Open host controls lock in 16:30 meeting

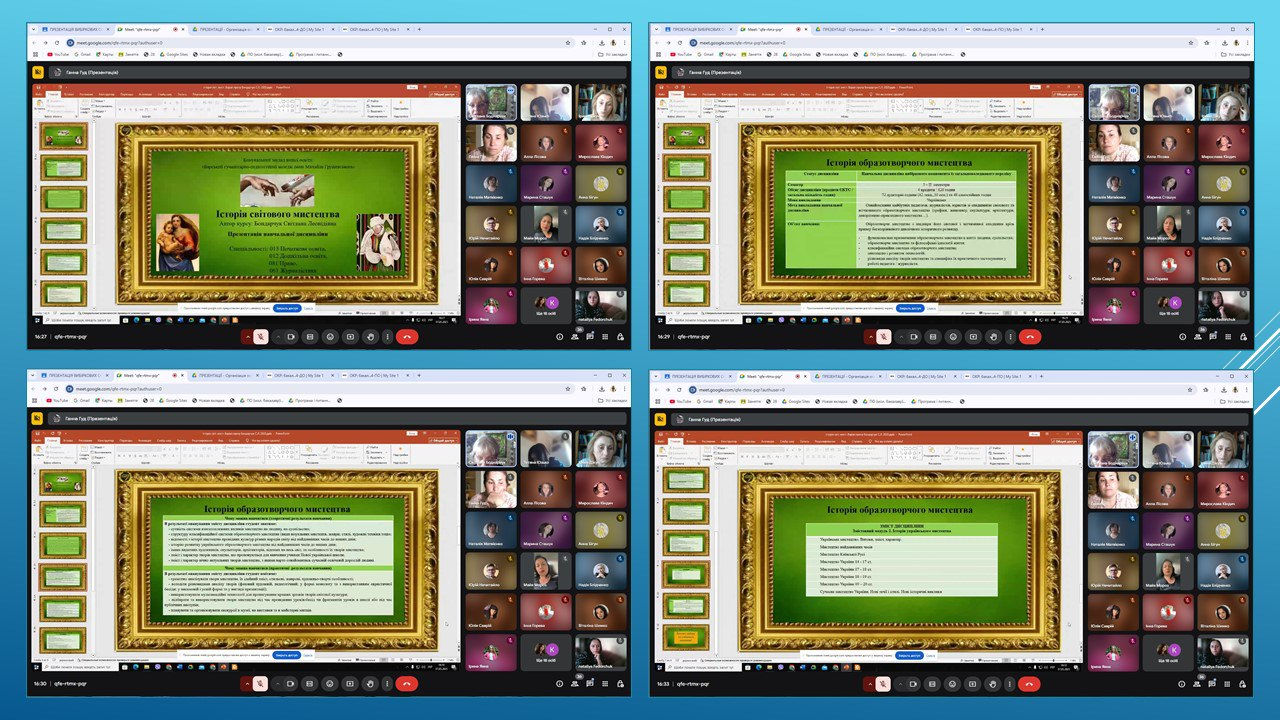[x=620, y=684]
